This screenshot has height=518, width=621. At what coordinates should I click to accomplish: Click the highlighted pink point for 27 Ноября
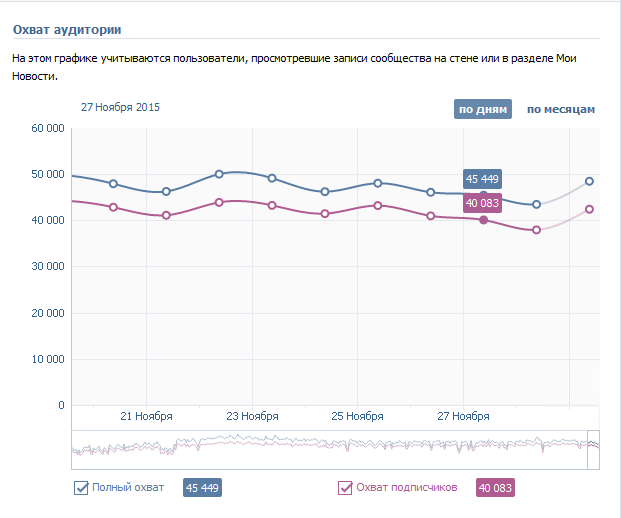[484, 220]
